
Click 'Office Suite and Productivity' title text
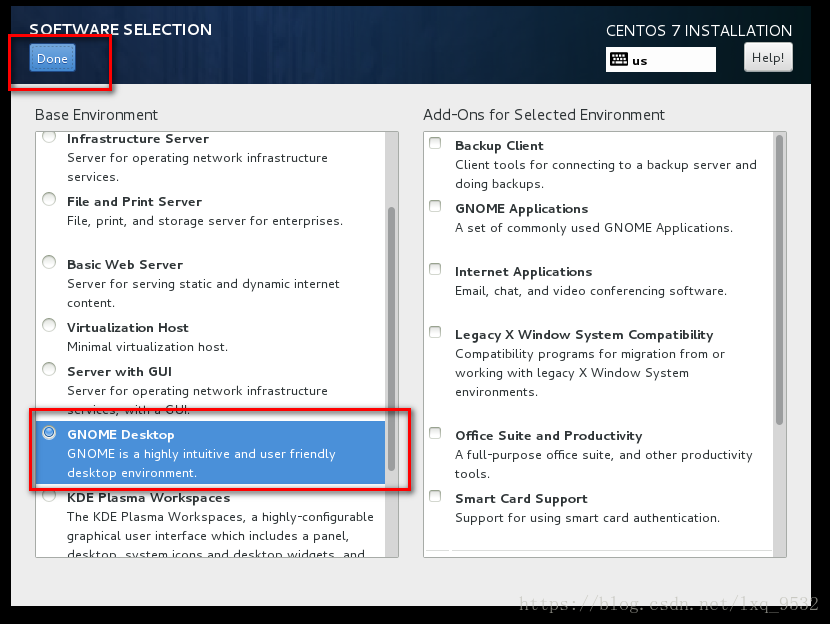[x=549, y=436]
